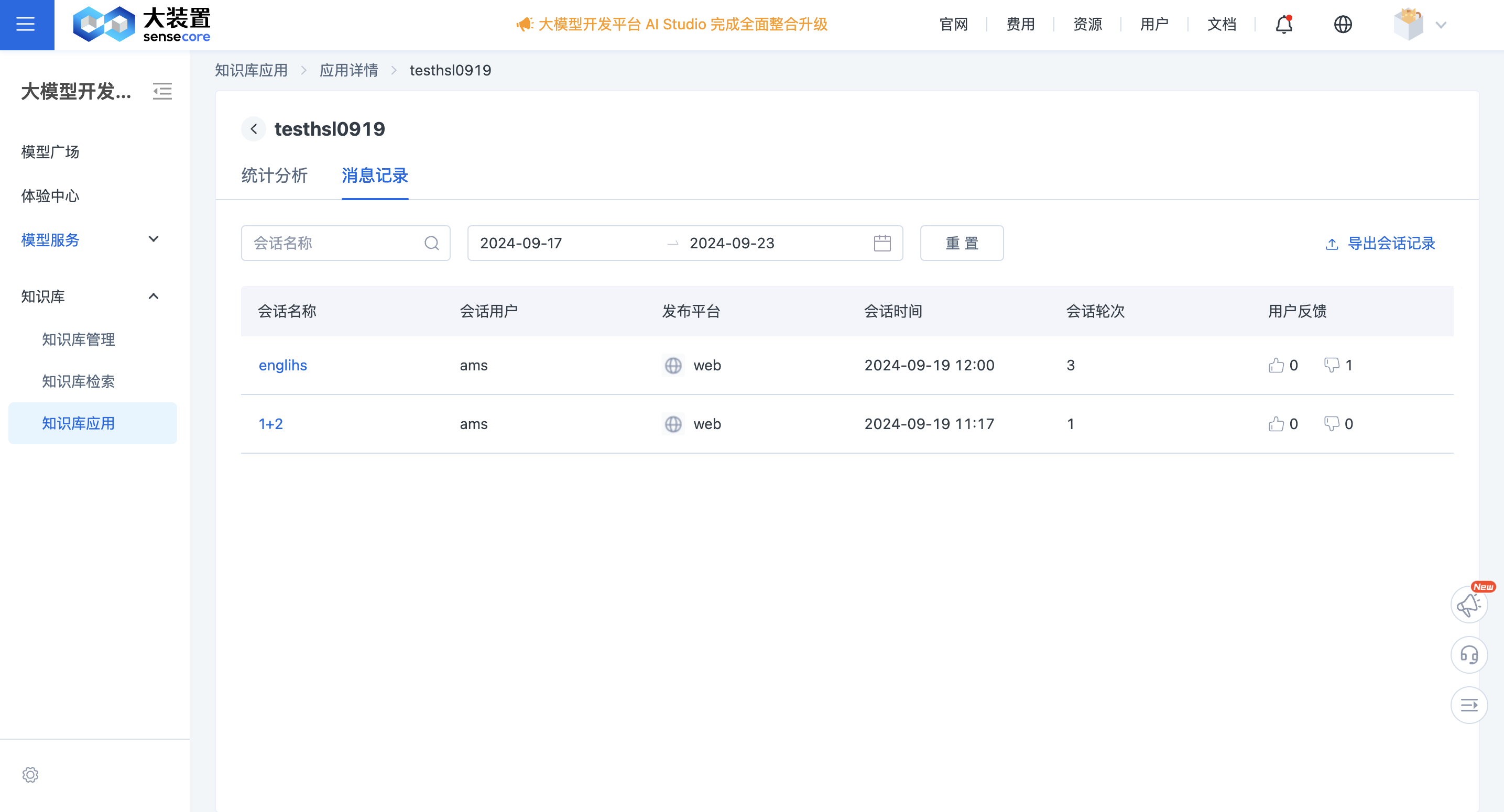This screenshot has height=812, width=1504.
Task: Click the web globe icon on 1+2 row
Action: tap(673, 424)
